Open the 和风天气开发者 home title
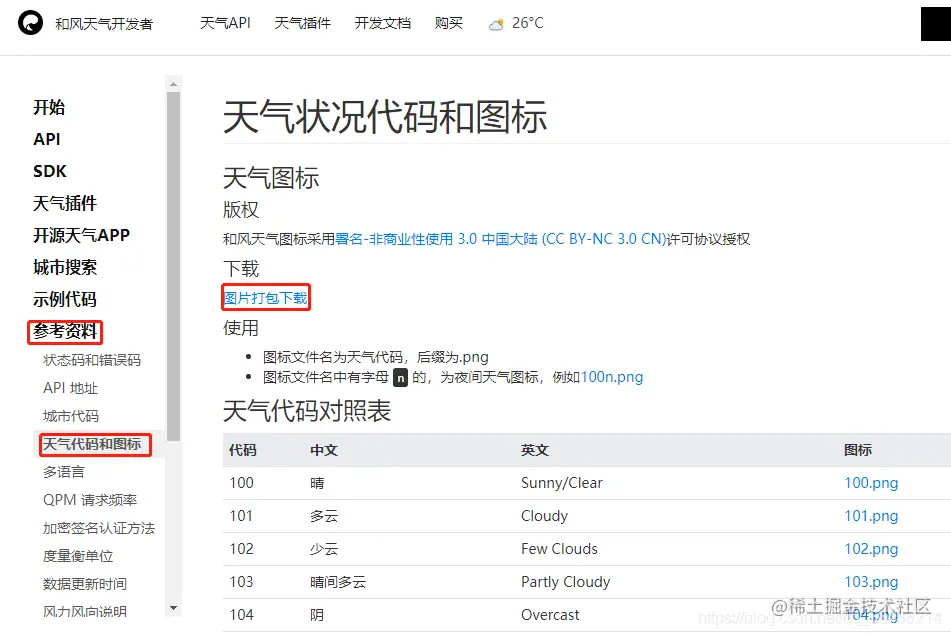951x636 pixels. pyautogui.click(x=104, y=24)
